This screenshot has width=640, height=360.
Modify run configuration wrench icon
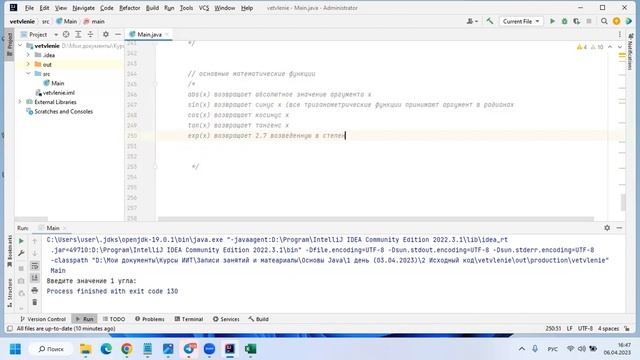coord(21,253)
